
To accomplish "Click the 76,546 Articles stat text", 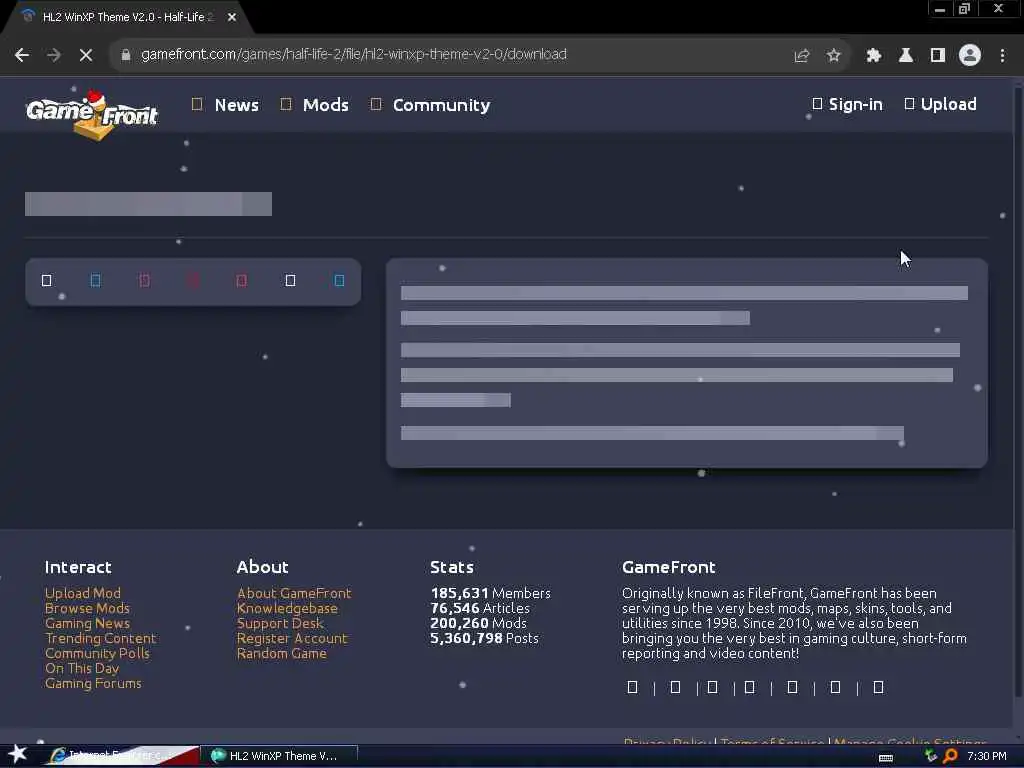I will 480,608.
